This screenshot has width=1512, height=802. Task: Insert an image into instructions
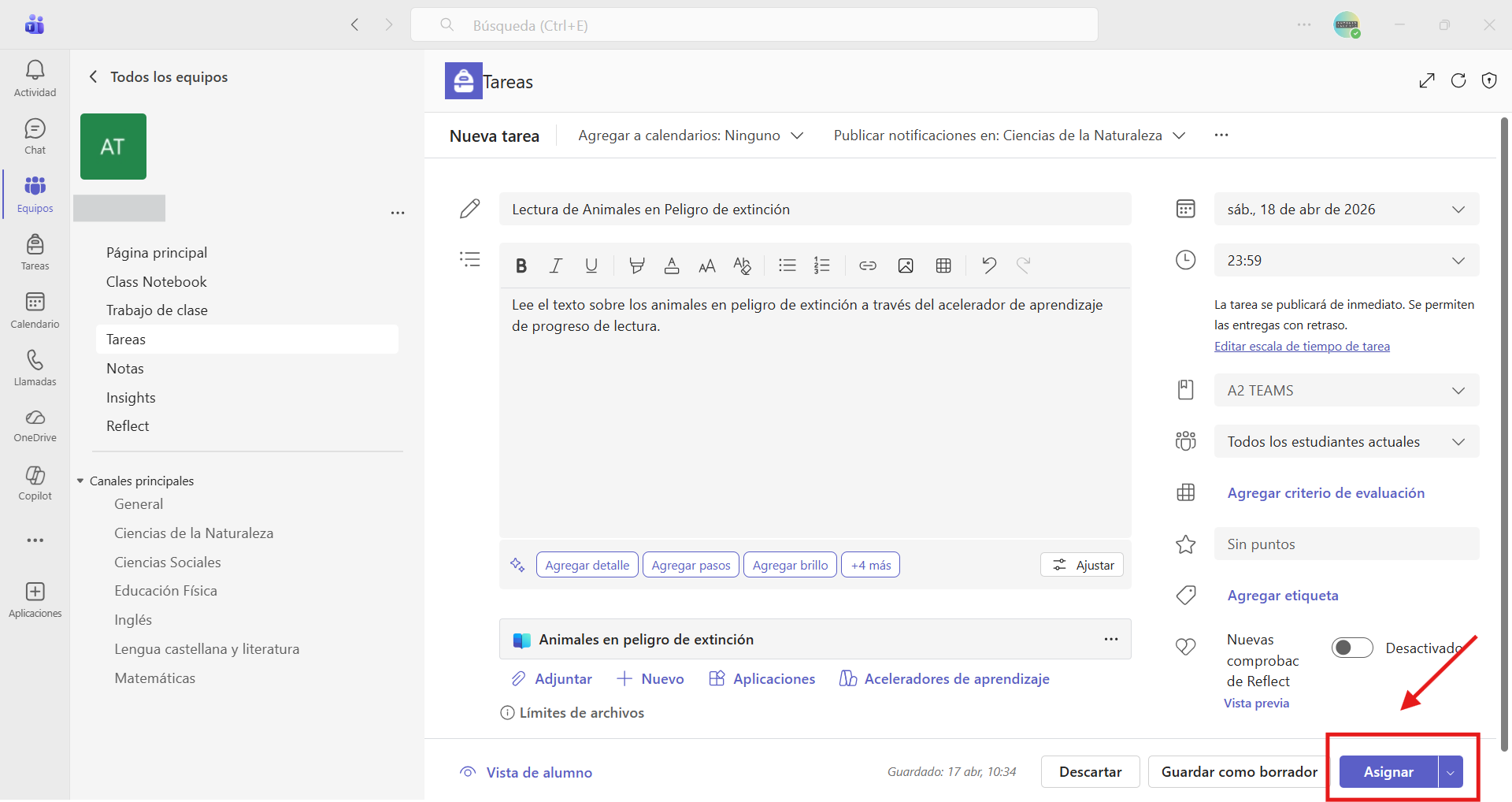click(x=906, y=265)
